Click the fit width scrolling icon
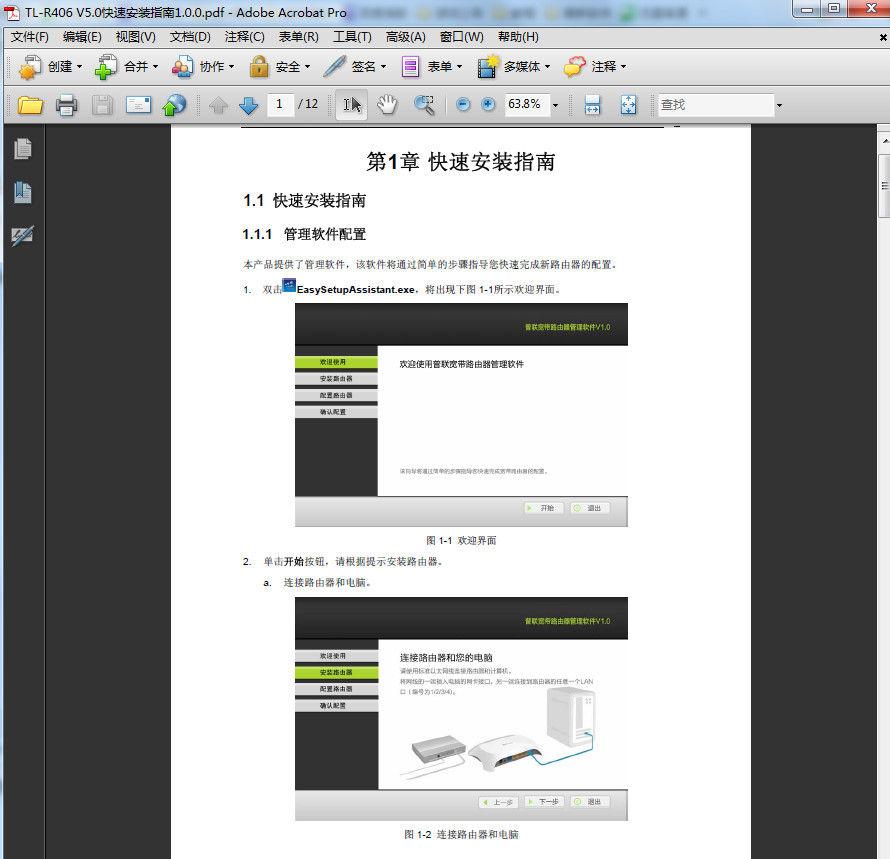The image size is (890, 859). pyautogui.click(x=592, y=105)
